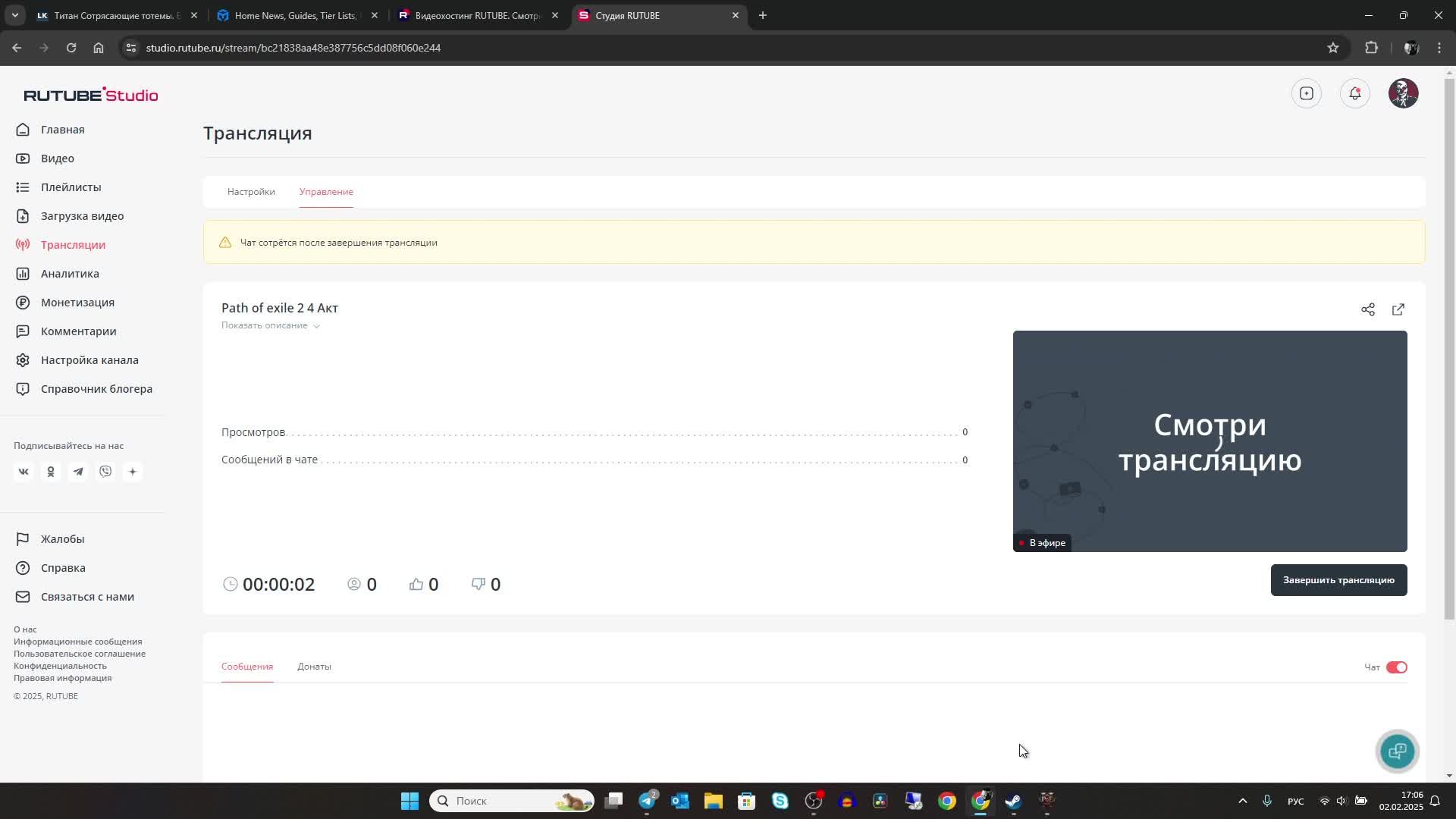This screenshot has width=1456, height=819.
Task: Click the viewers count icon
Action: 353,584
